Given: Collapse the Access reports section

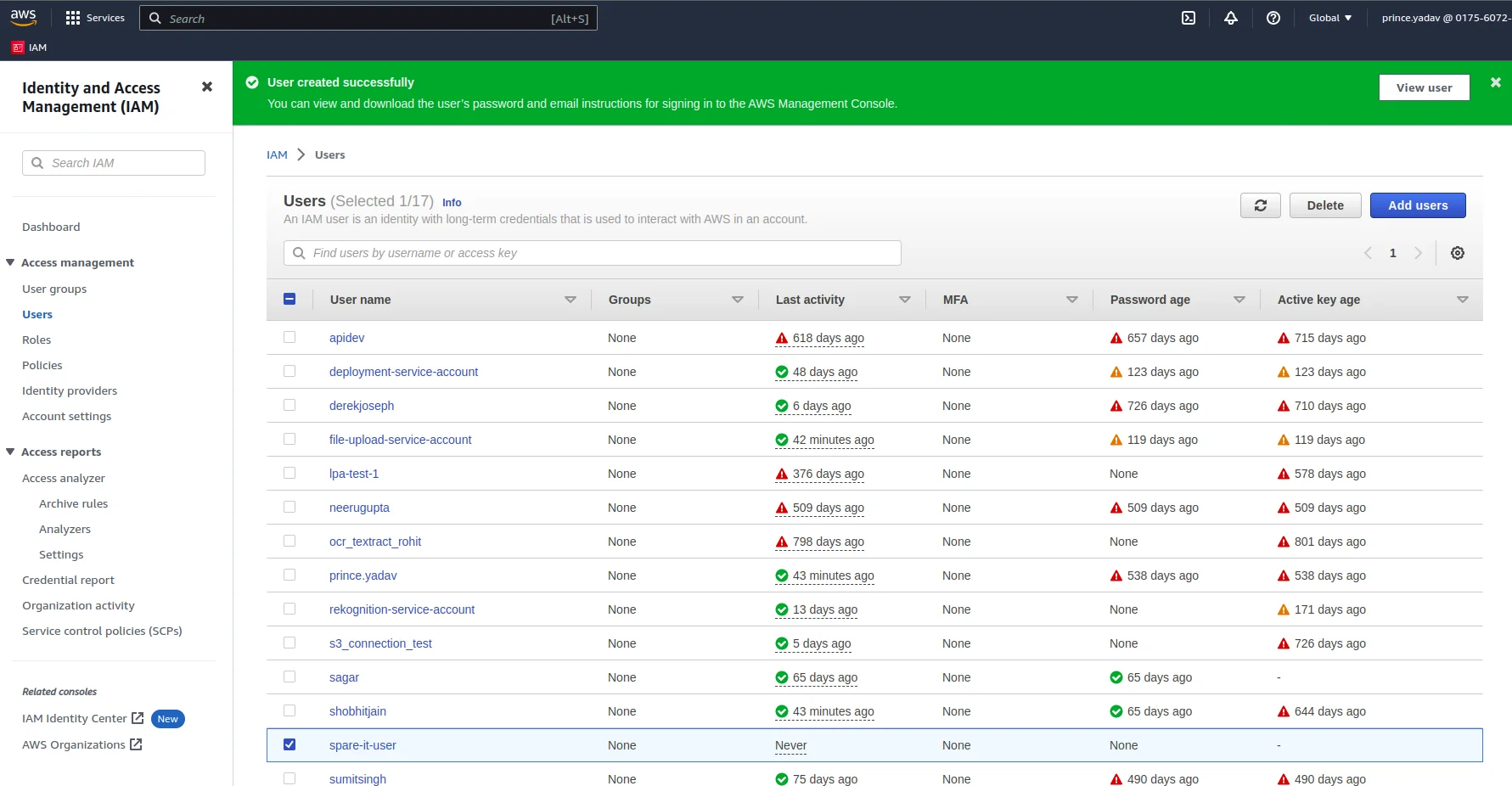Looking at the screenshot, I should 10,452.
